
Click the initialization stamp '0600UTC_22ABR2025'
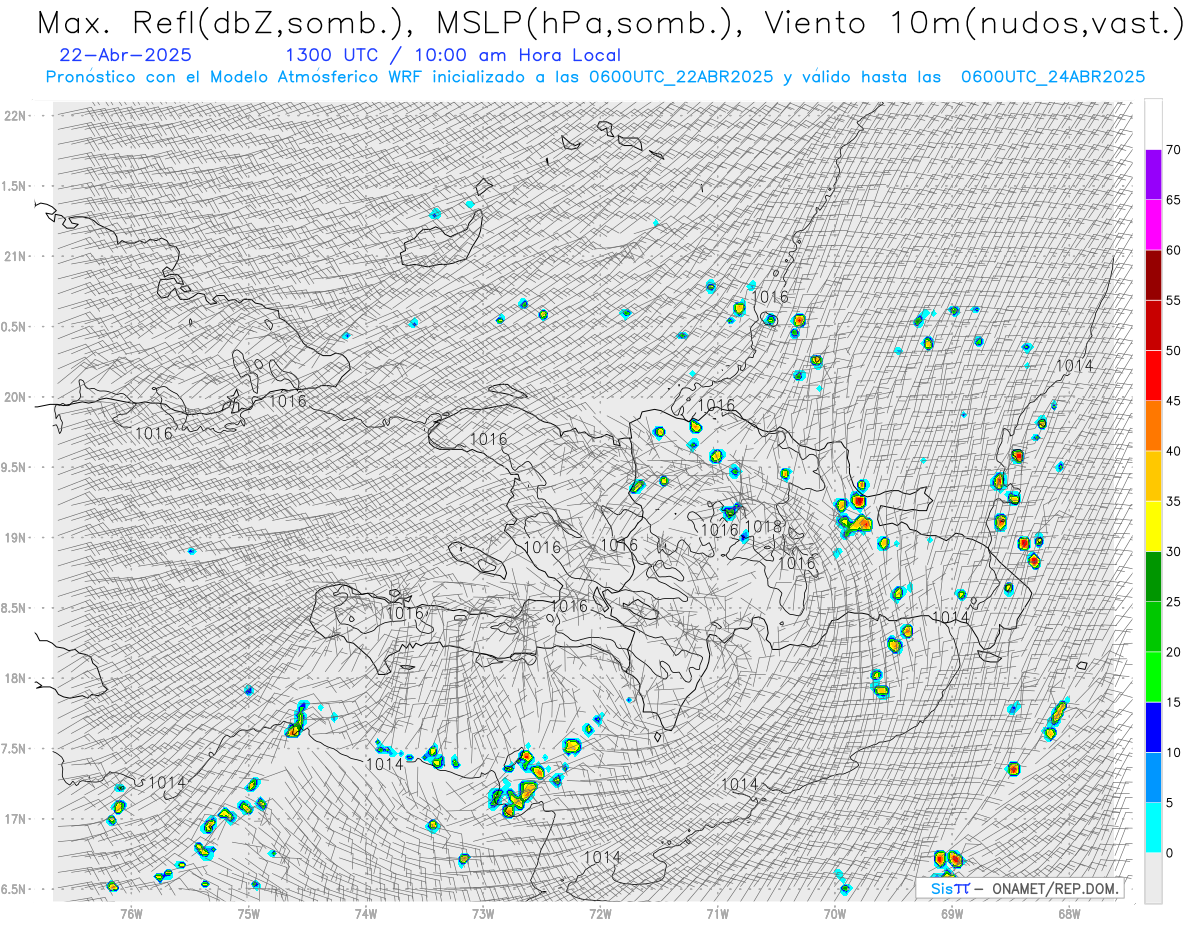tap(681, 77)
